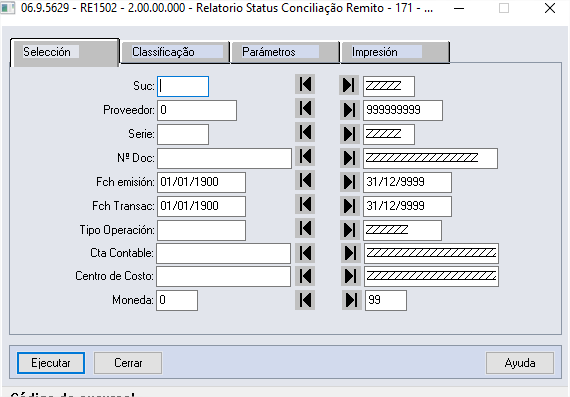Click the Nº Doc start input field
The height and width of the screenshot is (397, 570).
[x=224, y=159]
